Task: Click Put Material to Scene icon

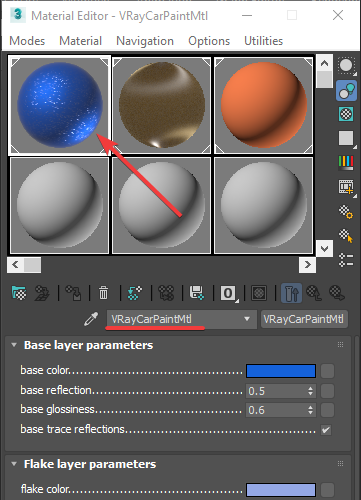Action: coord(42,293)
